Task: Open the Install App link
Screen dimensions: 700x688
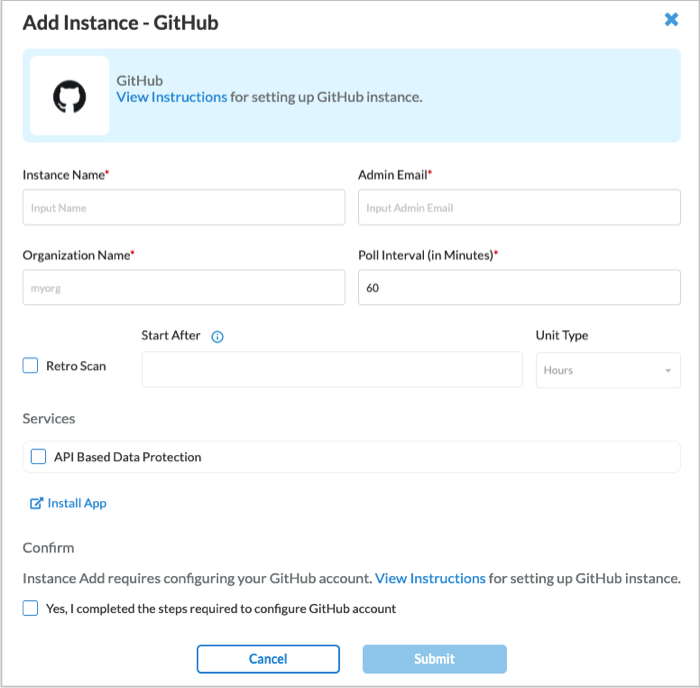Action: (77, 503)
